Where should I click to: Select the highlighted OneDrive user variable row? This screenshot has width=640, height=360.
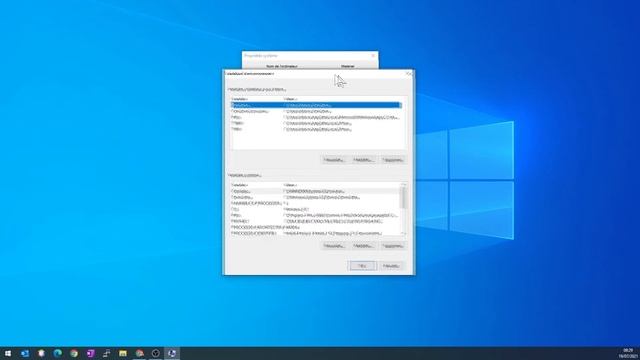tap(316, 105)
